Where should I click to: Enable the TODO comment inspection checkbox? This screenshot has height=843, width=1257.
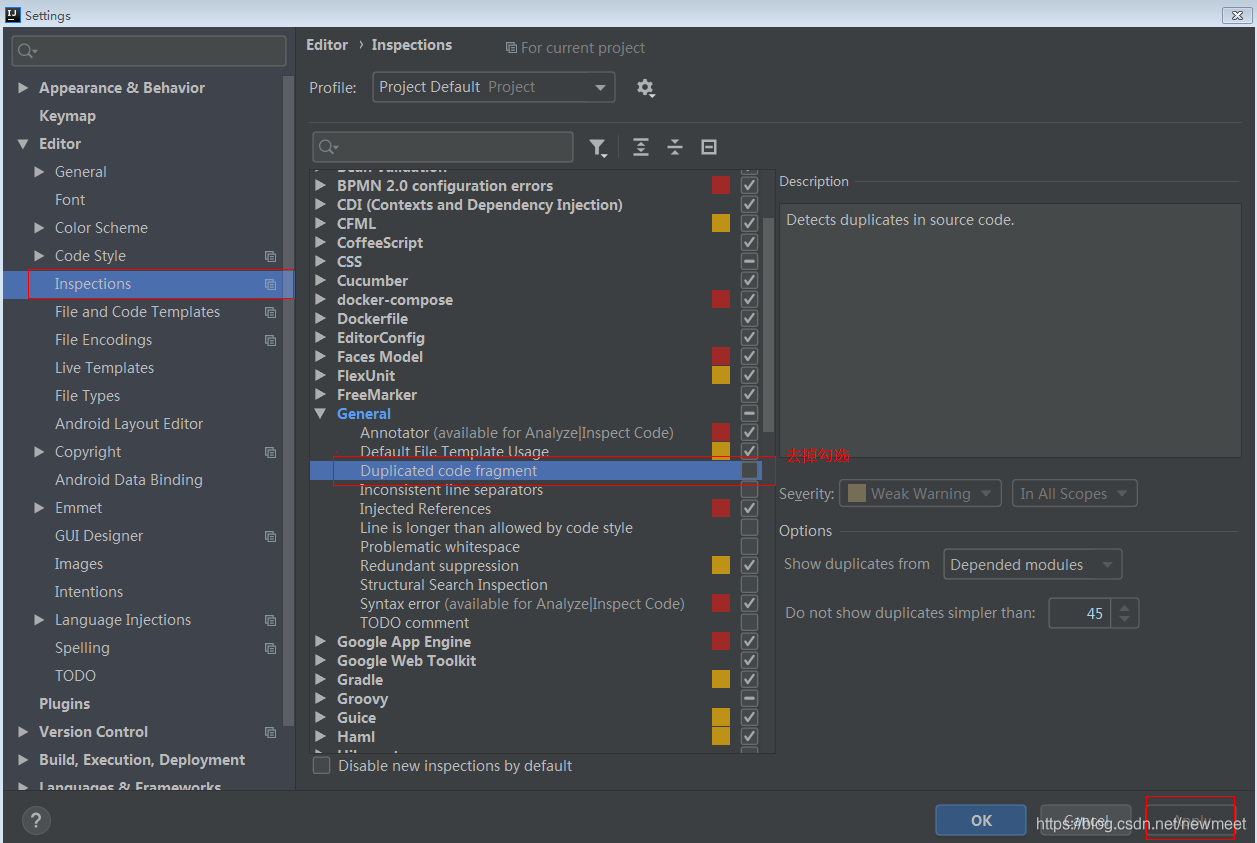(x=749, y=623)
